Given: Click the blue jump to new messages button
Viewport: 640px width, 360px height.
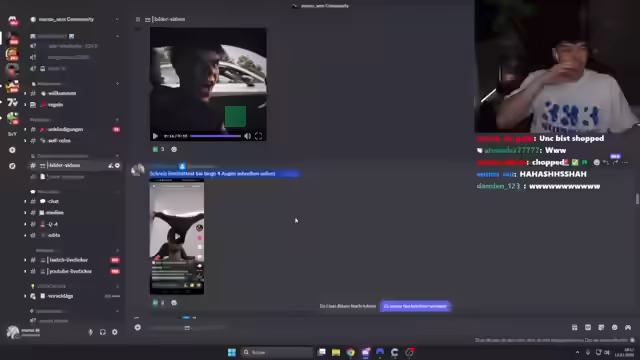Looking at the screenshot, I should pos(415,306).
